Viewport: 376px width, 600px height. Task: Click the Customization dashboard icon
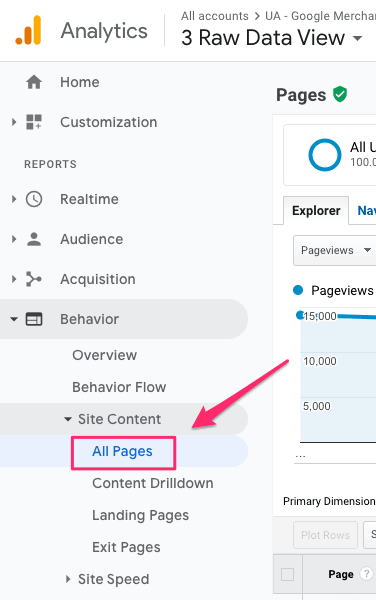(34, 122)
